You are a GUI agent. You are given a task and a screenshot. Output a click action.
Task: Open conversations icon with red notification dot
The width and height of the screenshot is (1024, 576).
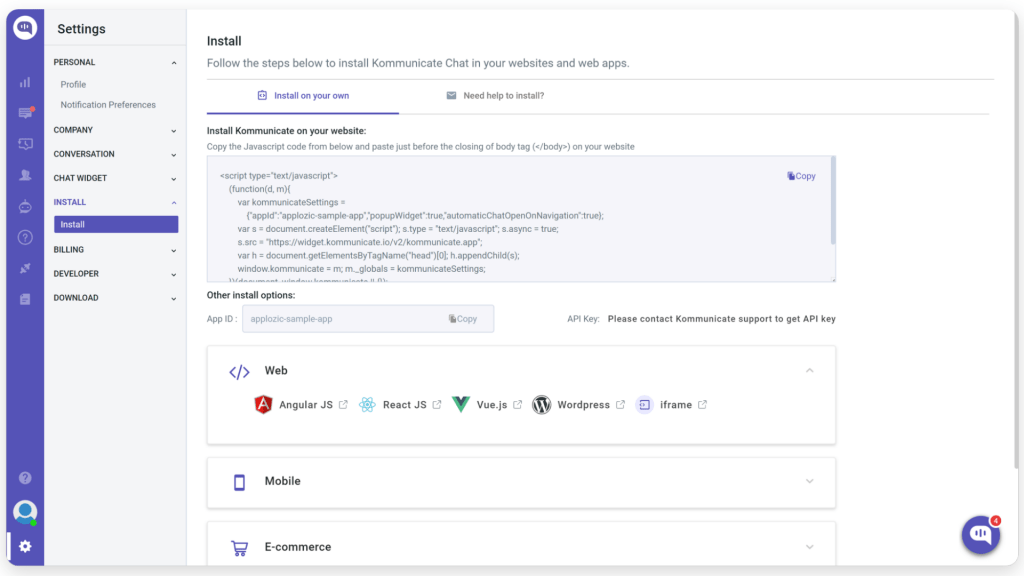[25, 113]
